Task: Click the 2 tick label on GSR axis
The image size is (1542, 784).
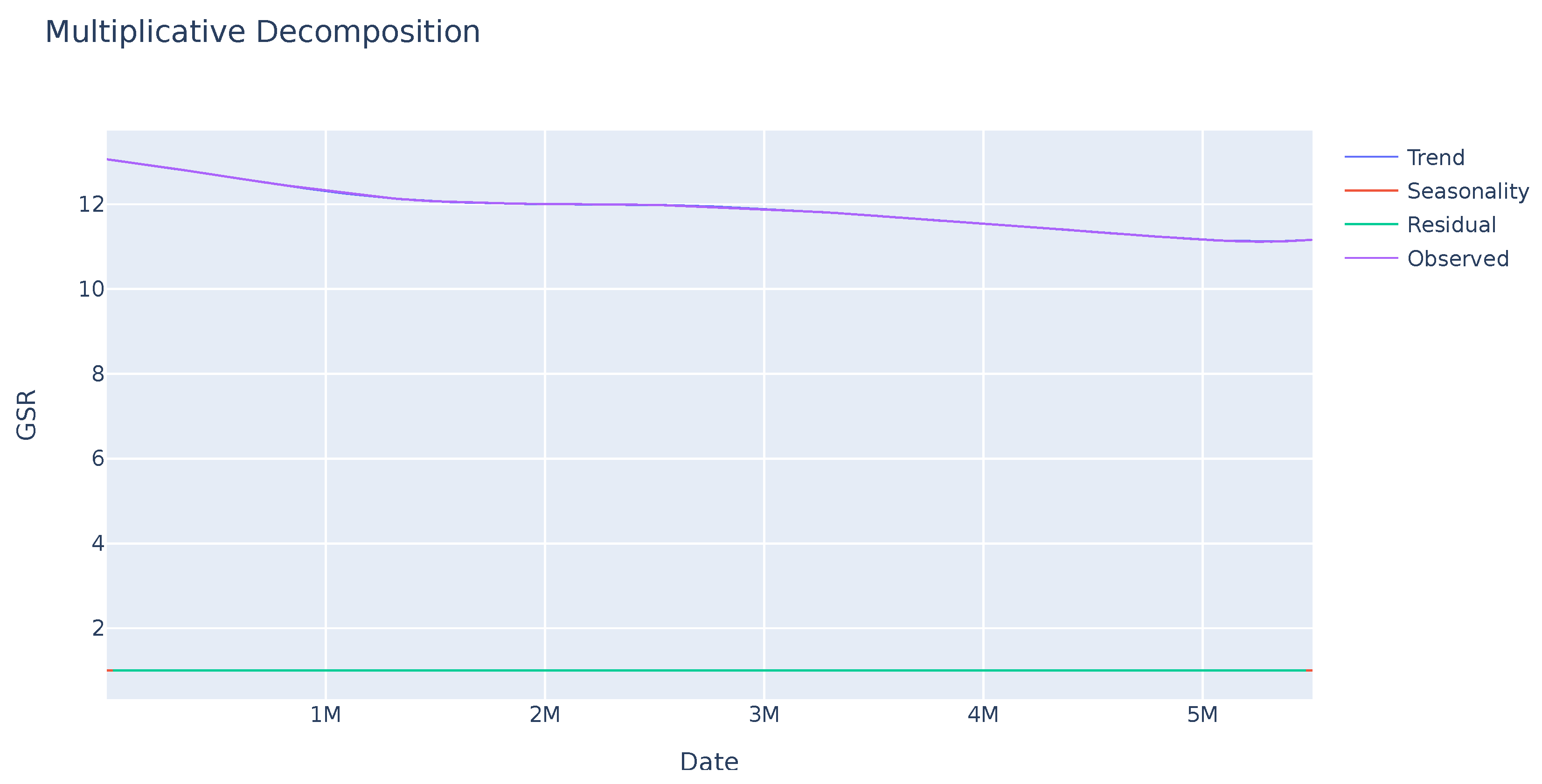Action: tap(97, 628)
